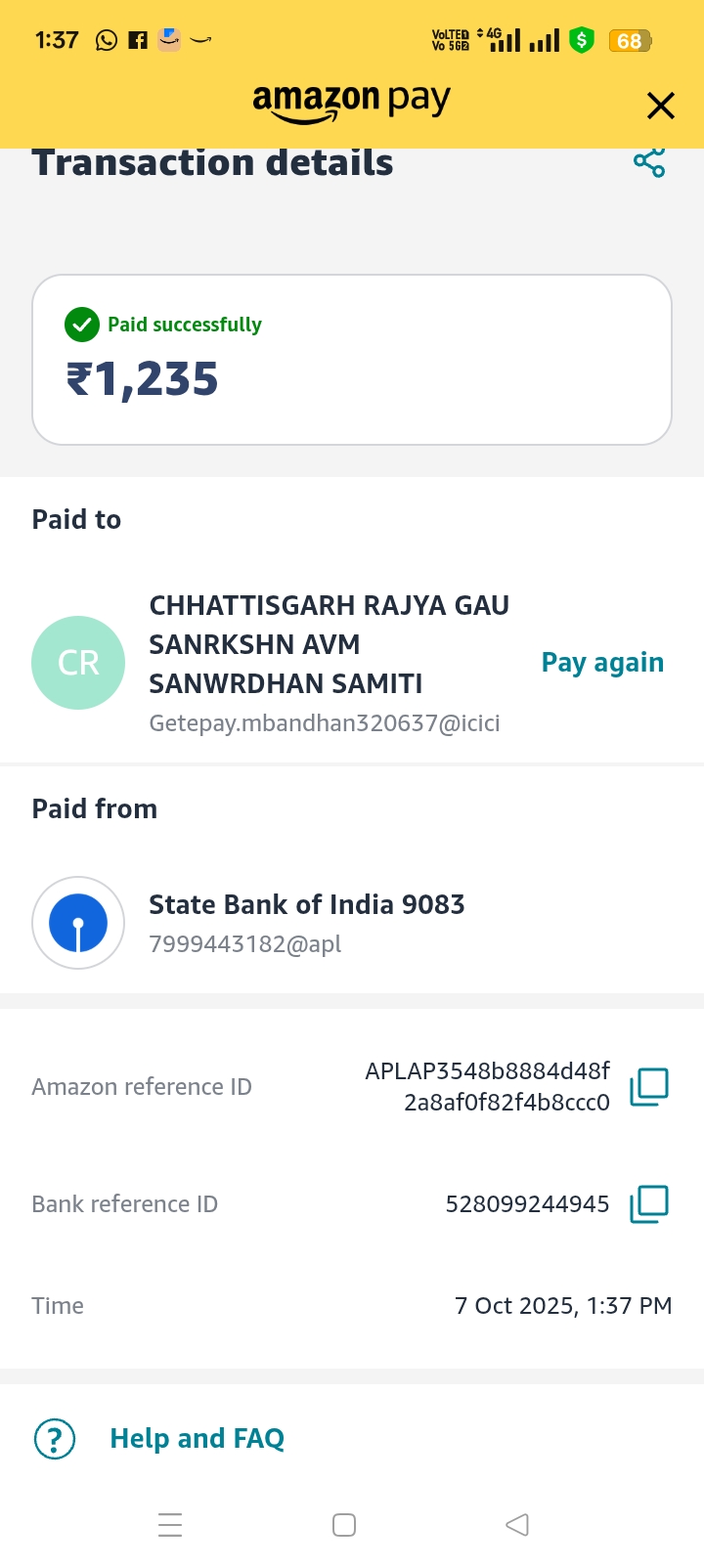Tap the WhatsApp notification icon in status bar

(107, 40)
